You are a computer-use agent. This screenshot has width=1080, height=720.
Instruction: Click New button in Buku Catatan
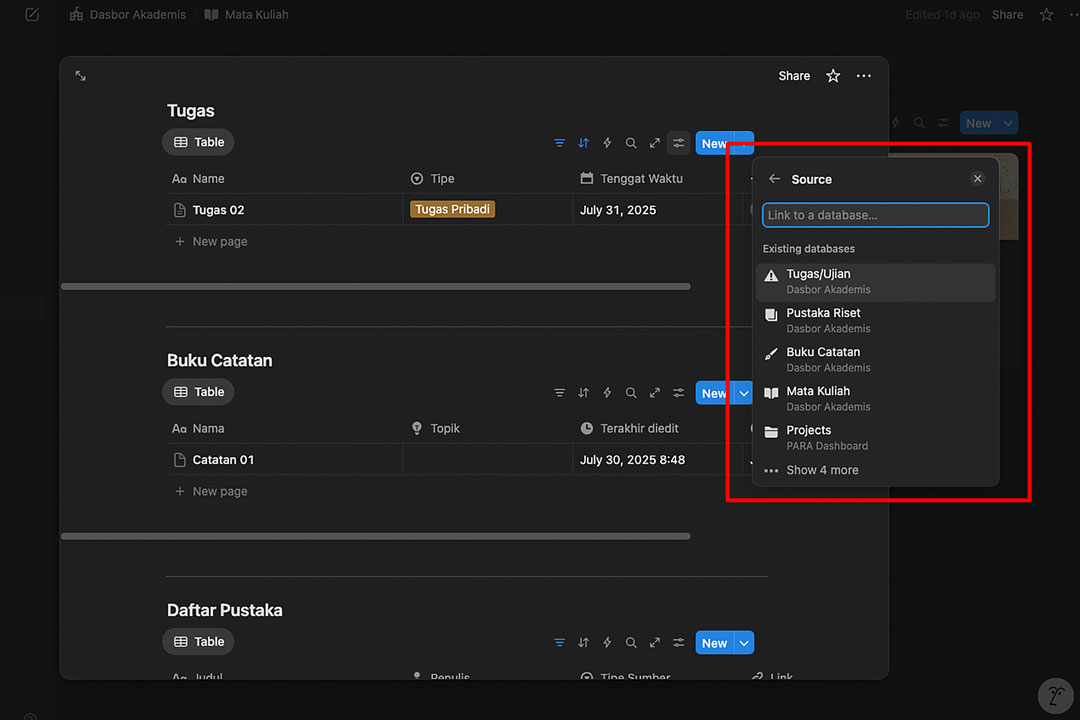[714, 393]
